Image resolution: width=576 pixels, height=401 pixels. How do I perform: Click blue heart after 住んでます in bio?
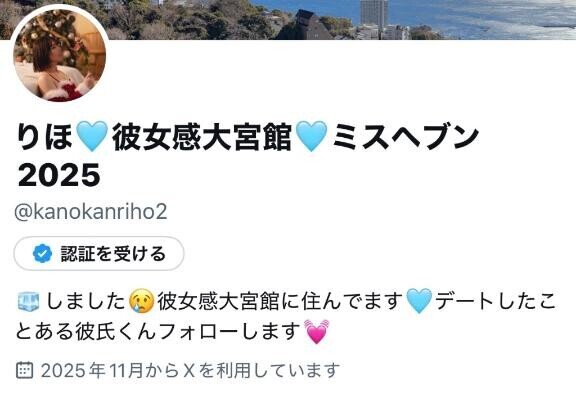tap(420, 301)
